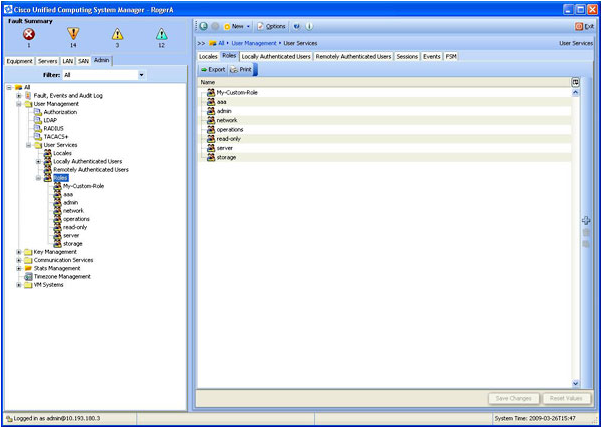601x427 pixels.
Task: Select the read-only role table row
Action: 384,139
